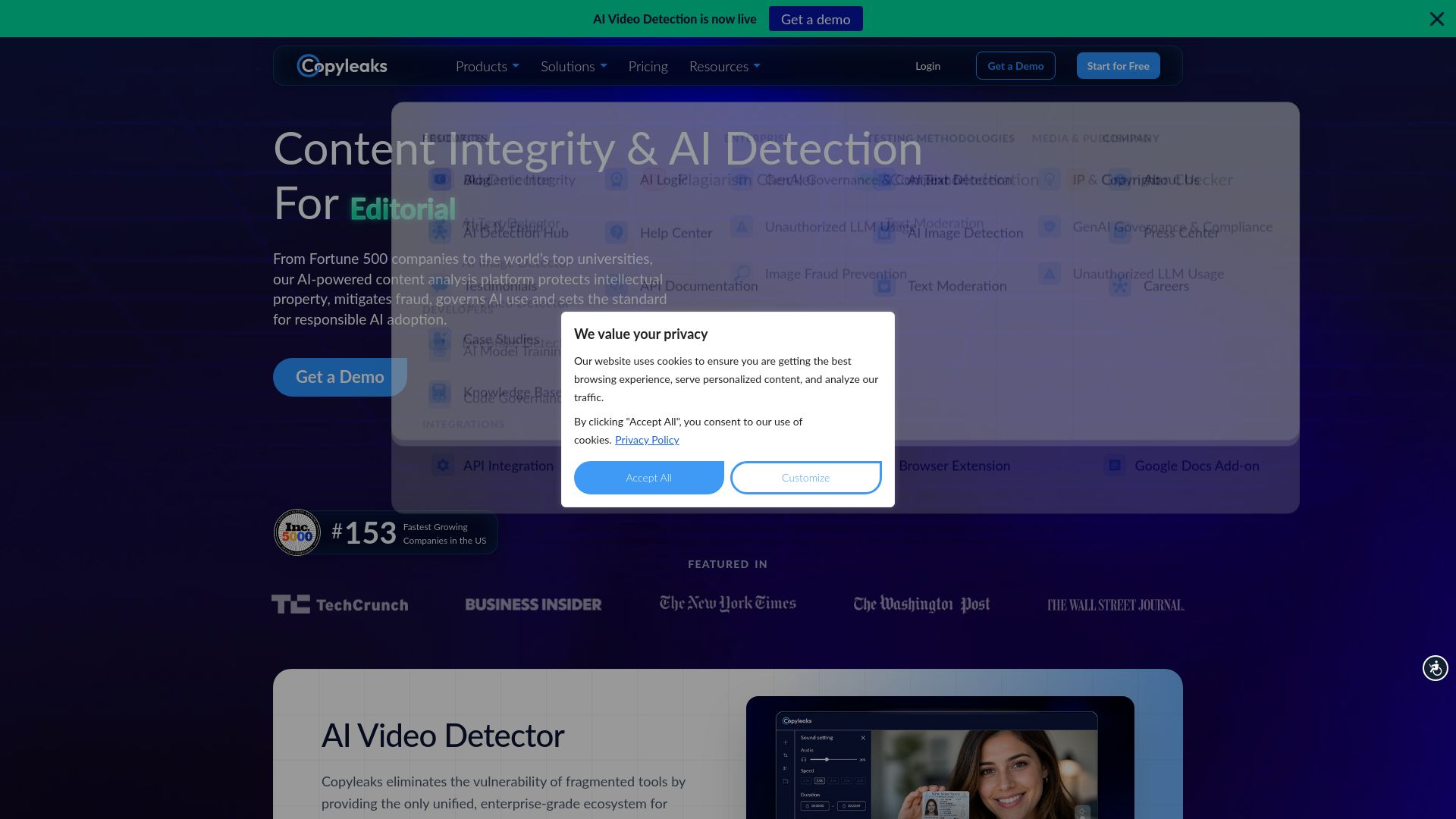Select Help Center in the Resources menu
The width and height of the screenshot is (1456, 819).
click(x=676, y=233)
